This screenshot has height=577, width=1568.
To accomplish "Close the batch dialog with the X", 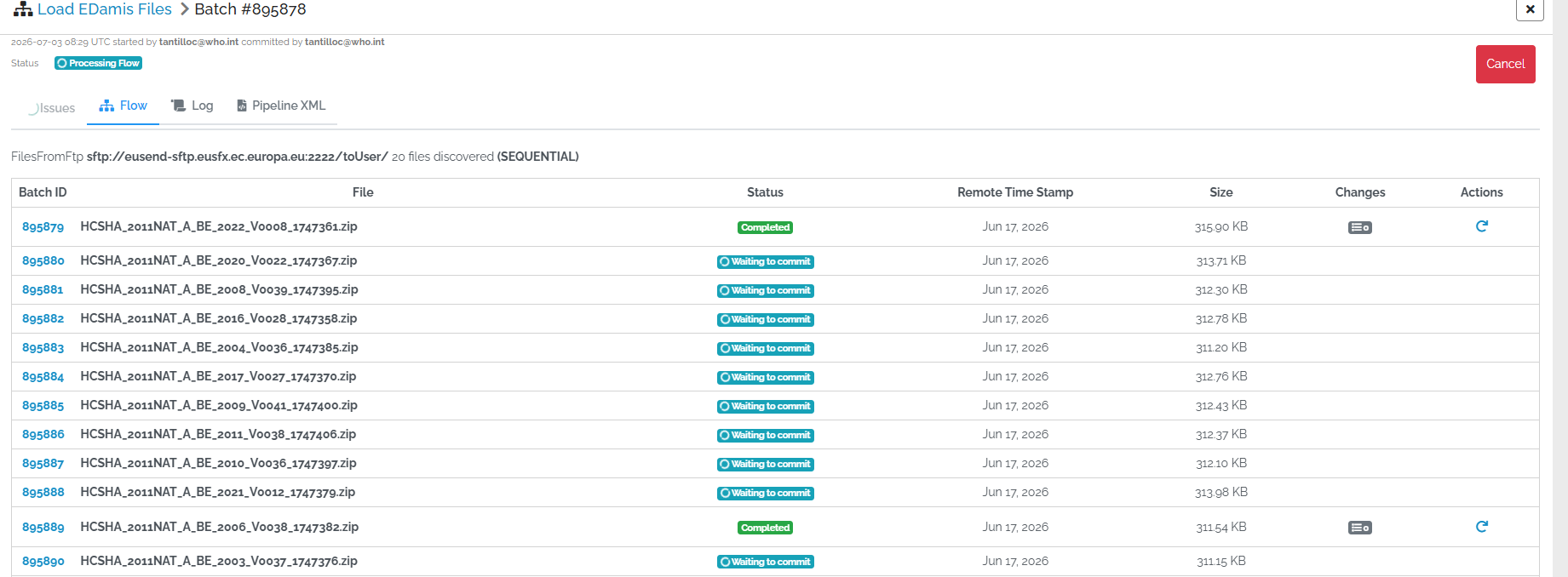I will tap(1530, 9).
